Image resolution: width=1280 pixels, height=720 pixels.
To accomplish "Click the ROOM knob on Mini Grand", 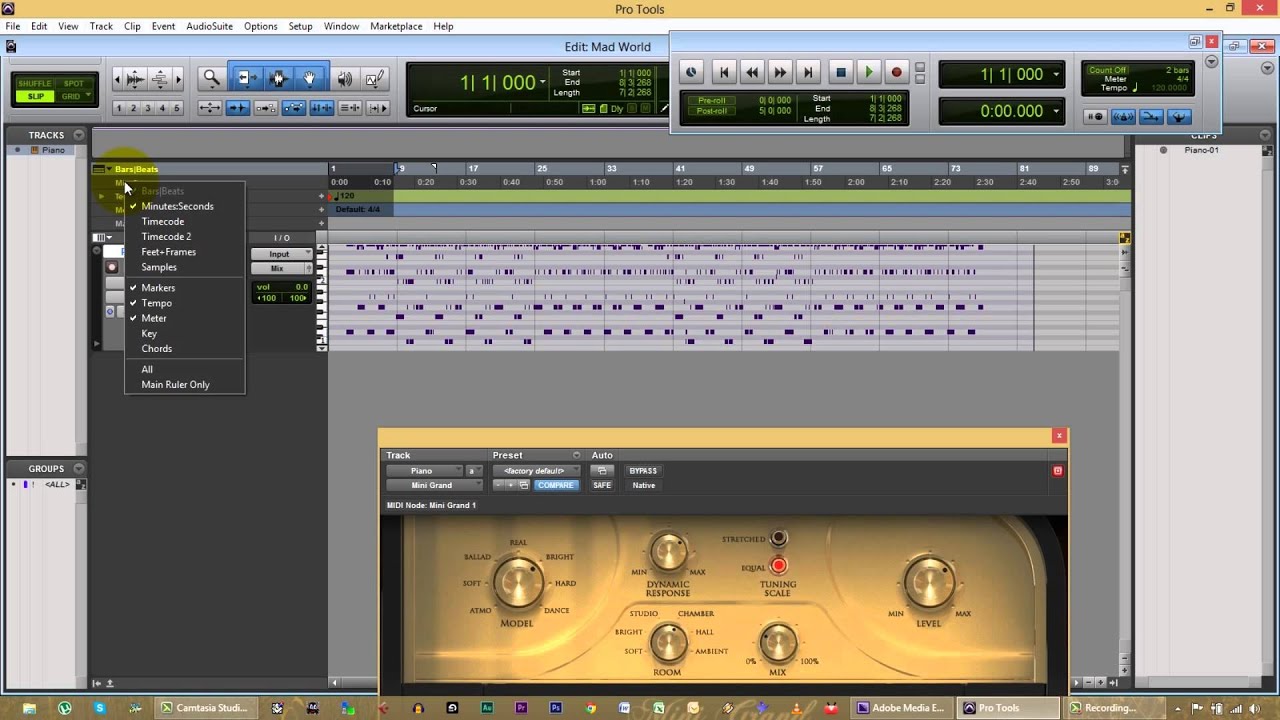I will [669, 643].
